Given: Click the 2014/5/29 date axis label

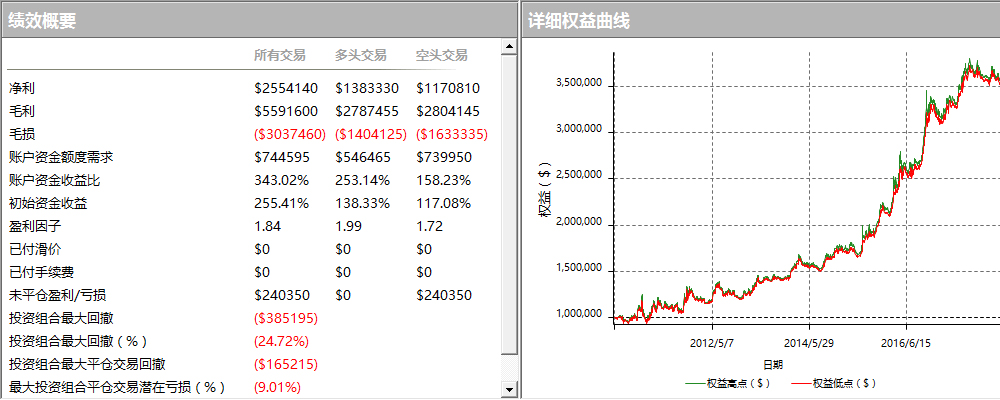Looking at the screenshot, I should [808, 341].
